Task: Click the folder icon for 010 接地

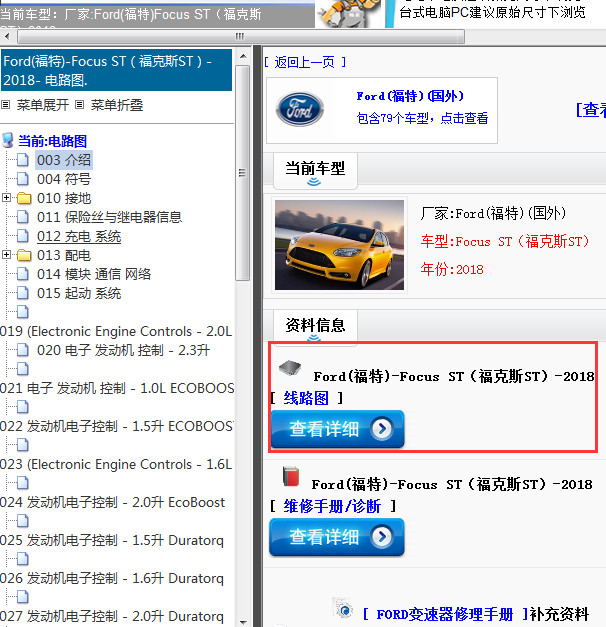Action: 24,198
